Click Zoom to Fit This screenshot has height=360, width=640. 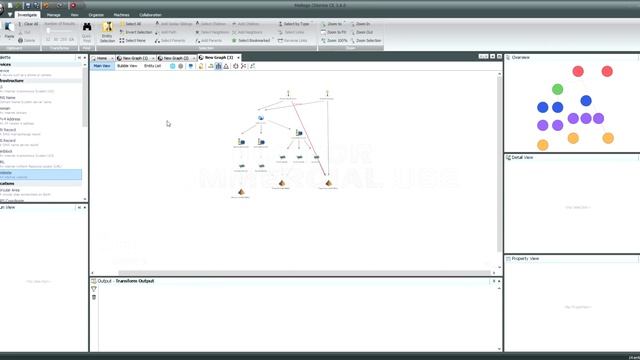pyautogui.click(x=333, y=32)
